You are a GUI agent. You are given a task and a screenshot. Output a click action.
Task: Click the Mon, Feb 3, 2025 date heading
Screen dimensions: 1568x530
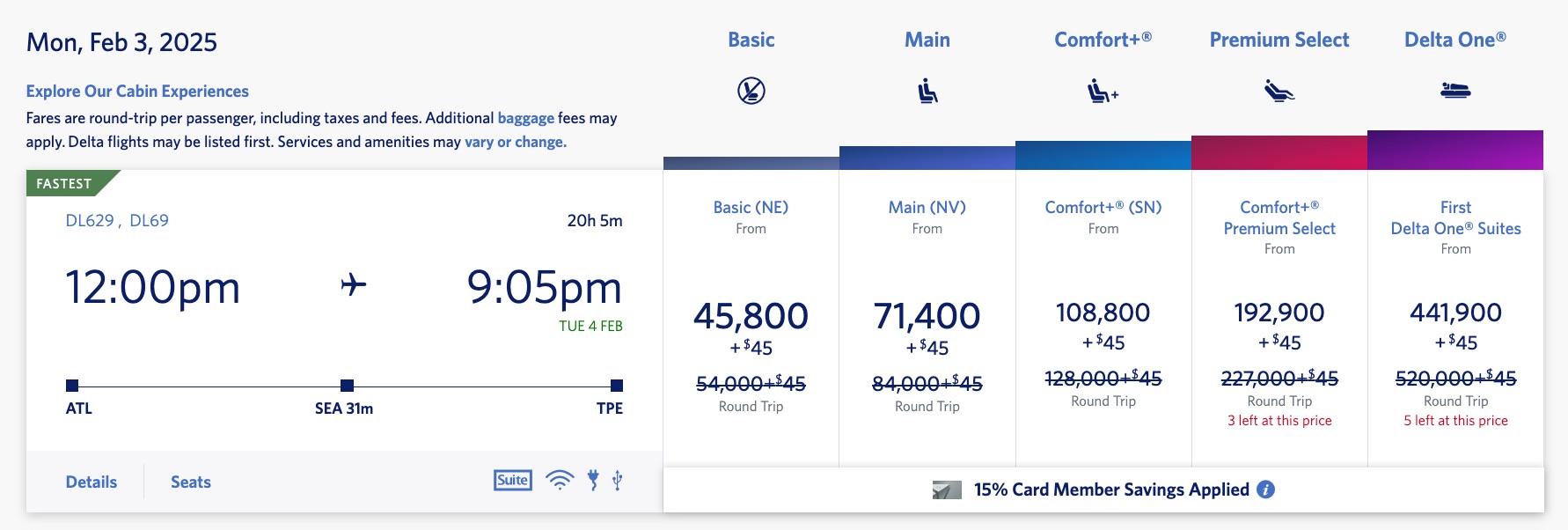(121, 42)
